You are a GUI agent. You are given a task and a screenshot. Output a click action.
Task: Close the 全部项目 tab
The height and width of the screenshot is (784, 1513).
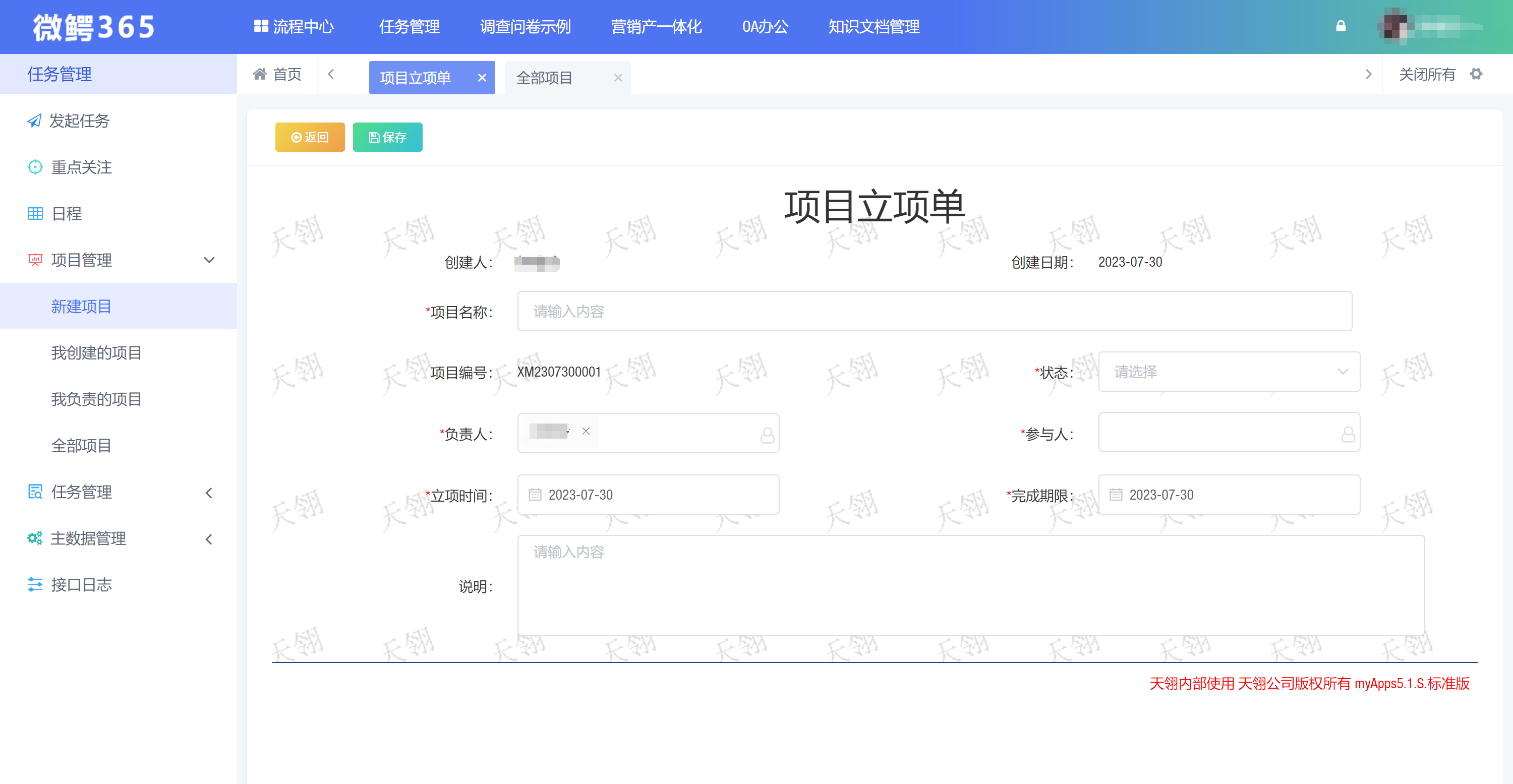click(x=618, y=78)
